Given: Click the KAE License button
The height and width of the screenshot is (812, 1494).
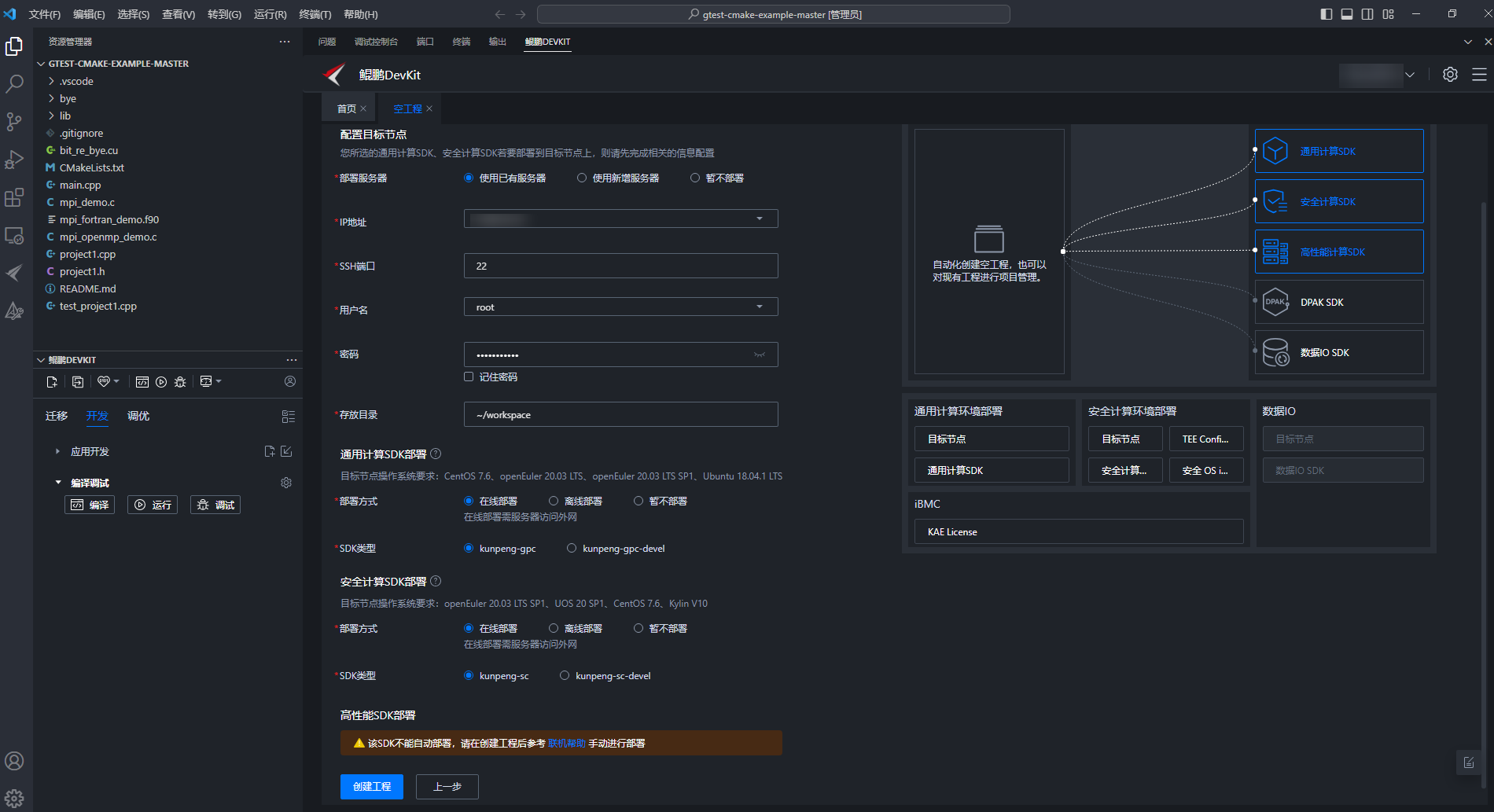Looking at the screenshot, I should point(1079,531).
